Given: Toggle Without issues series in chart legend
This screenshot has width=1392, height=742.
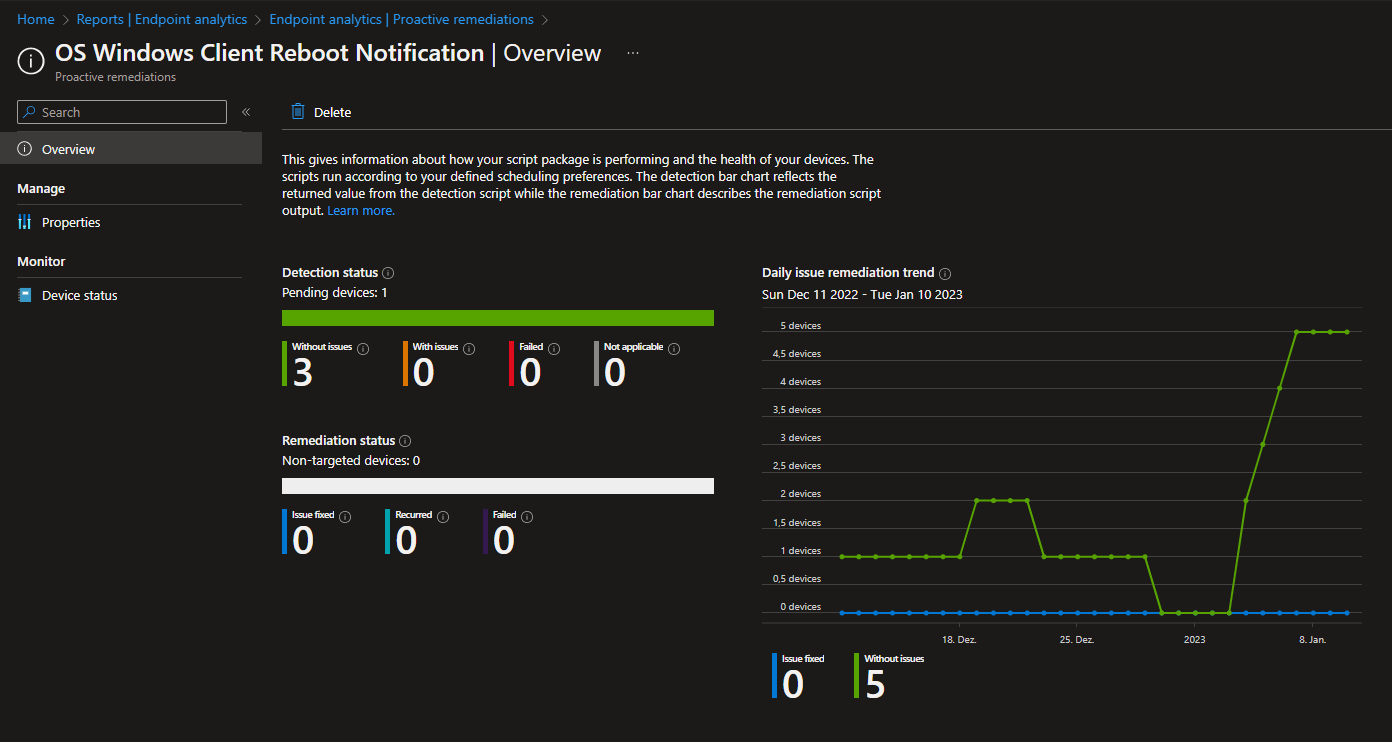Looking at the screenshot, I should [x=893, y=659].
